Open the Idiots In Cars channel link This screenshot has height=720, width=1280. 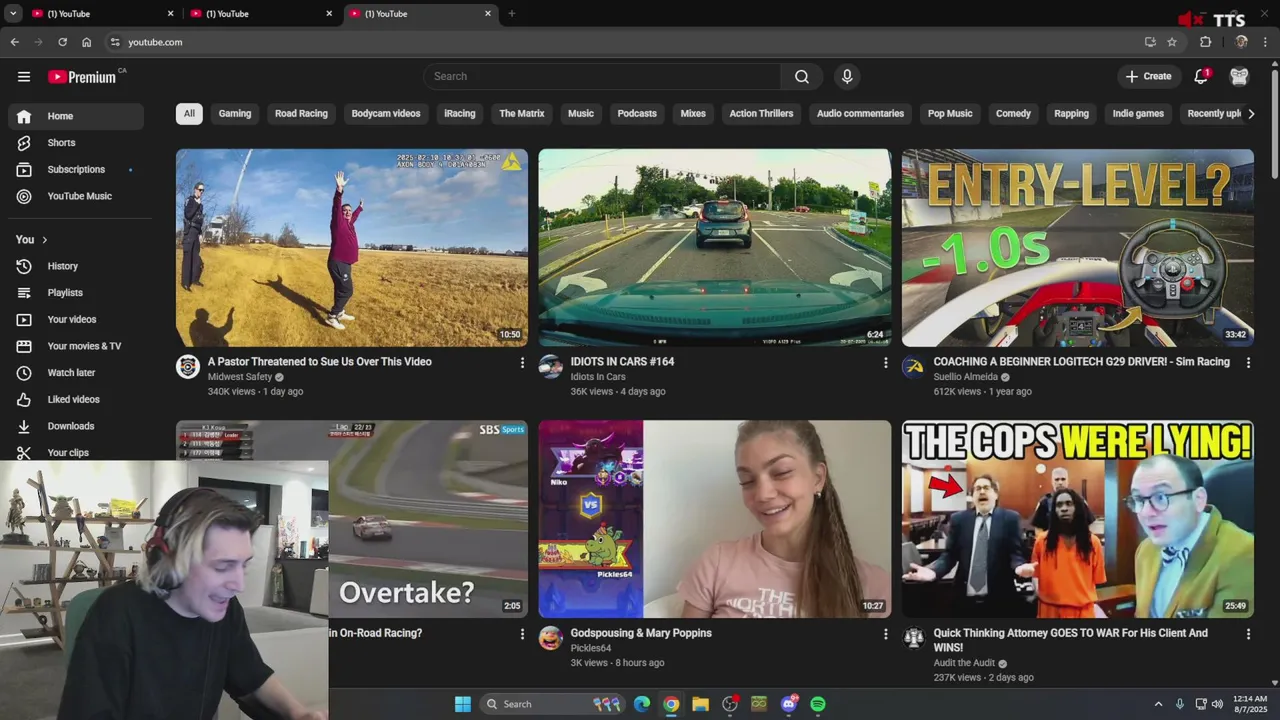pos(598,377)
